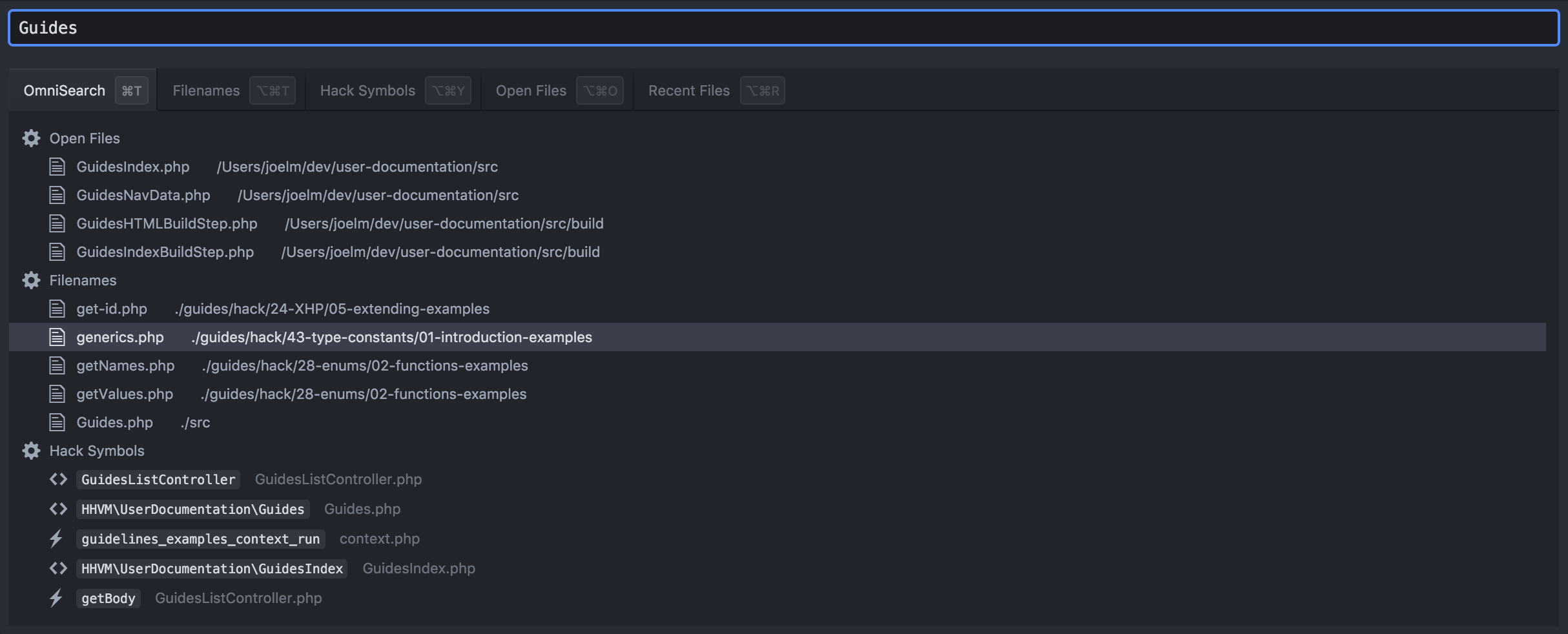Click the class icon beside HHVM\UserDocumentation\Guides
The height and width of the screenshot is (634, 1568).
58,509
